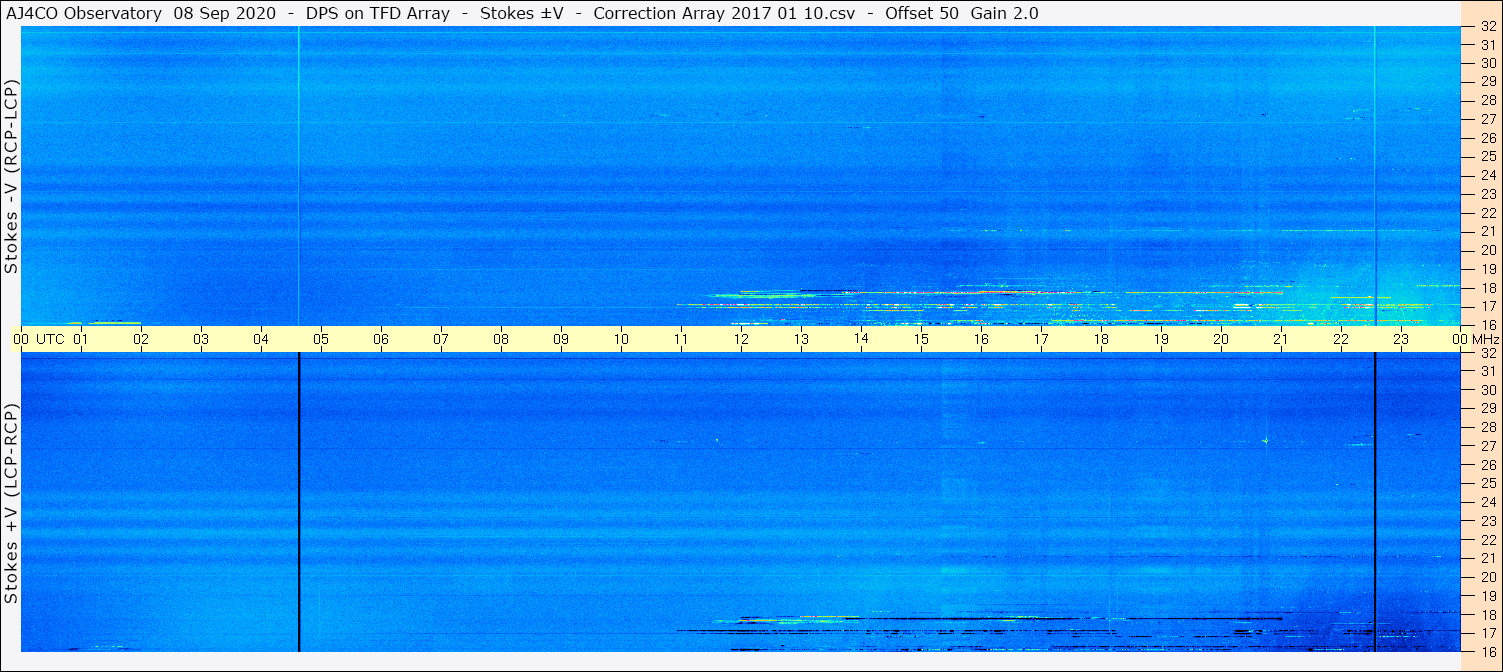The width and height of the screenshot is (1503, 672).
Task: Click the 07 hour mark on the time axis
Action: pyautogui.click(x=441, y=339)
